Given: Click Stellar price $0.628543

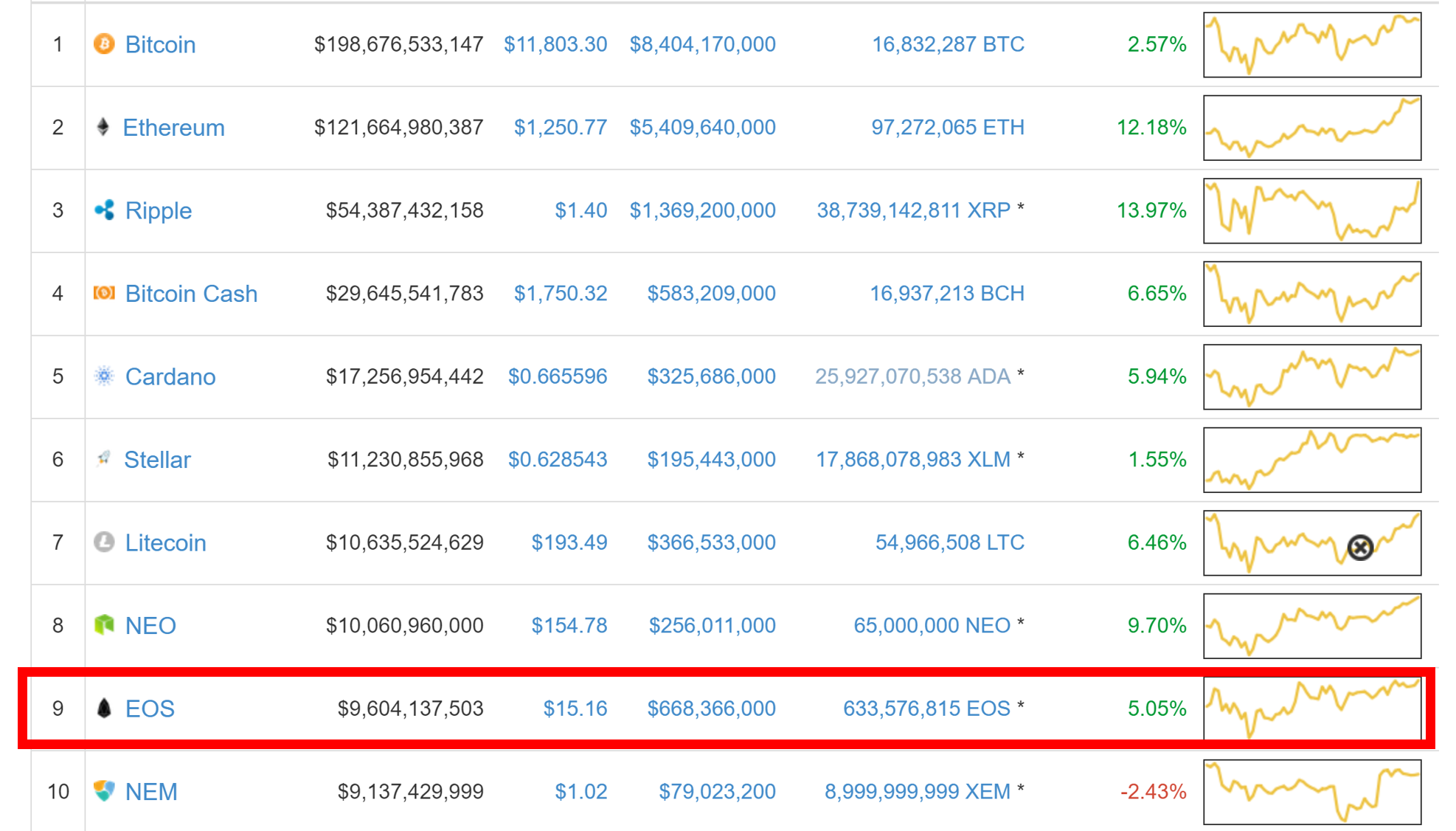Looking at the screenshot, I should pyautogui.click(x=558, y=460).
